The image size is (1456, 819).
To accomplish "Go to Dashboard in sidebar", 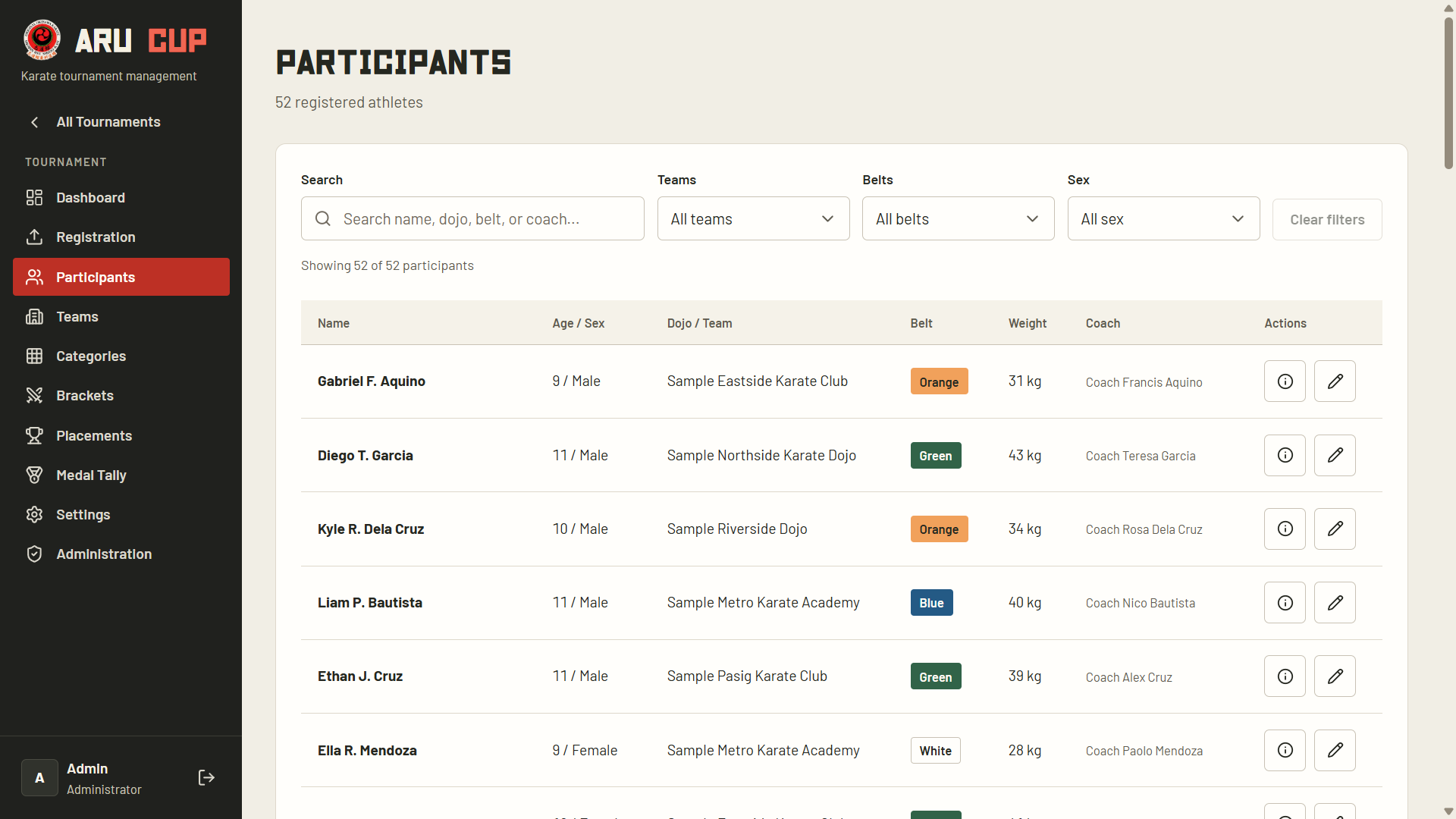I will coord(121,197).
